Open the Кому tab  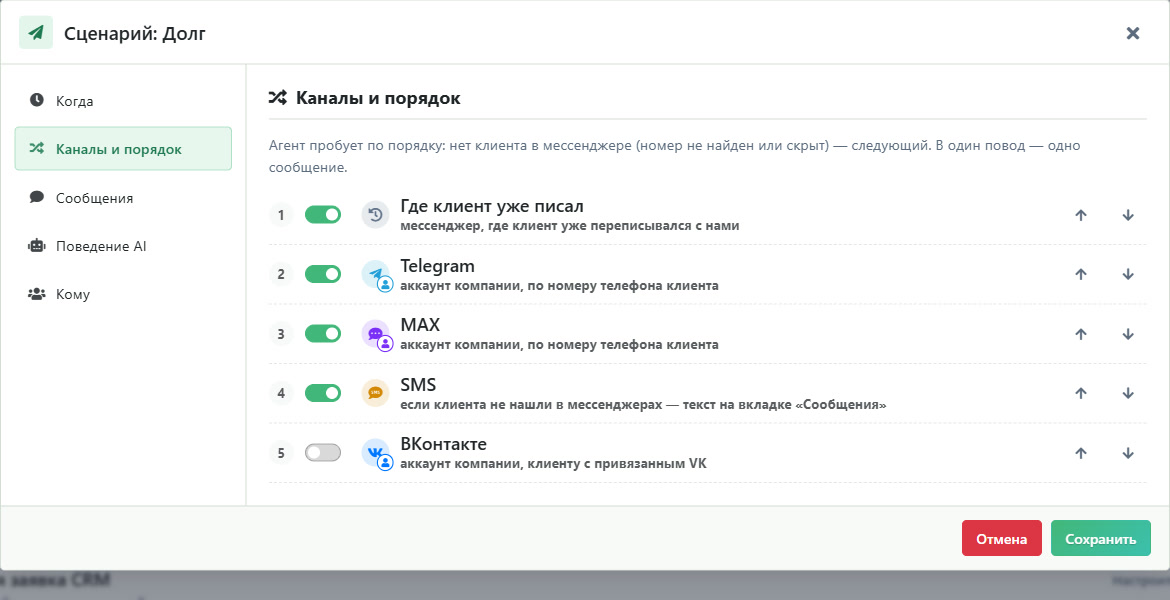click(123, 294)
